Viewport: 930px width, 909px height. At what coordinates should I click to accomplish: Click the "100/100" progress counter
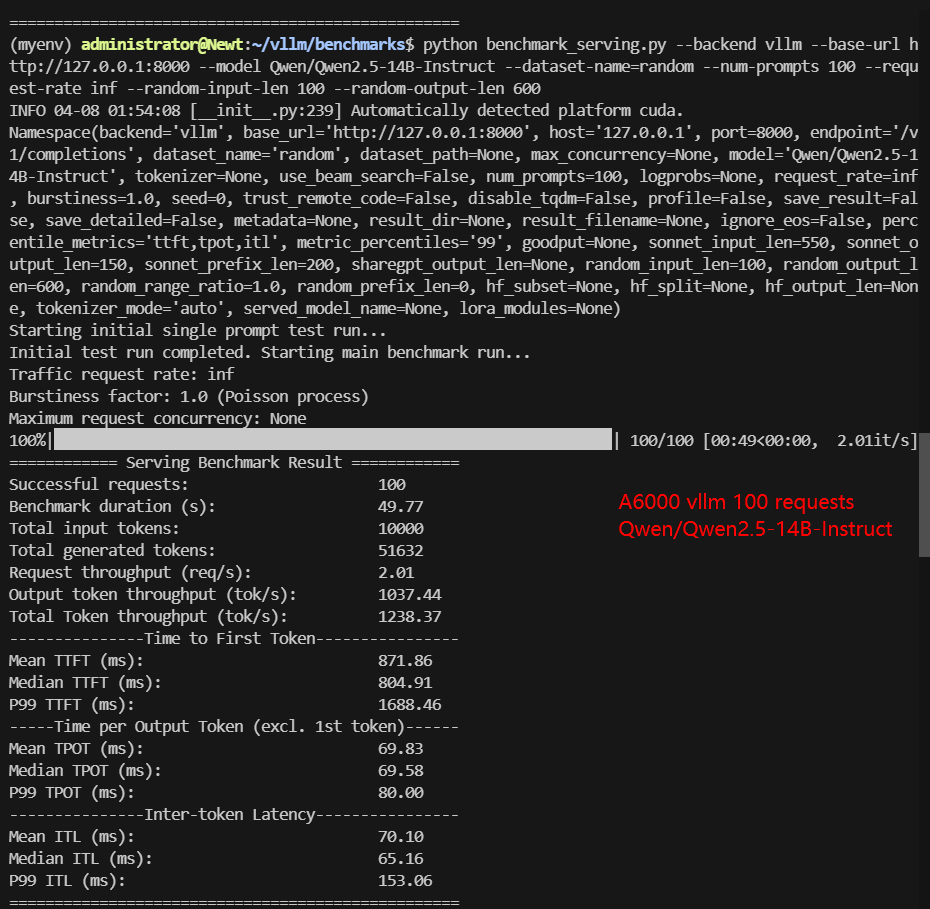pos(661,441)
